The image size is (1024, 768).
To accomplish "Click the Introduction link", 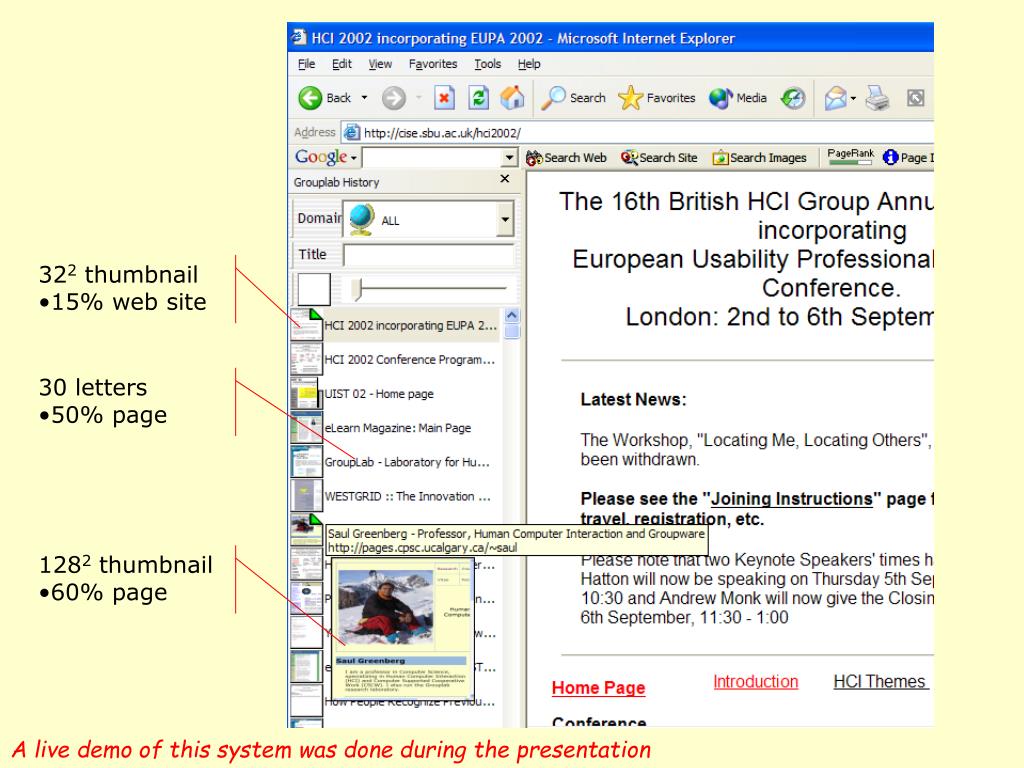I will [756, 682].
